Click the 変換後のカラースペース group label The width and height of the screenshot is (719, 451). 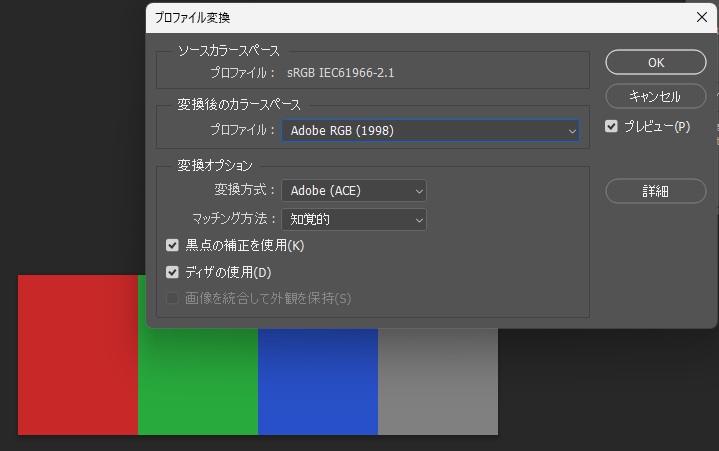click(239, 104)
